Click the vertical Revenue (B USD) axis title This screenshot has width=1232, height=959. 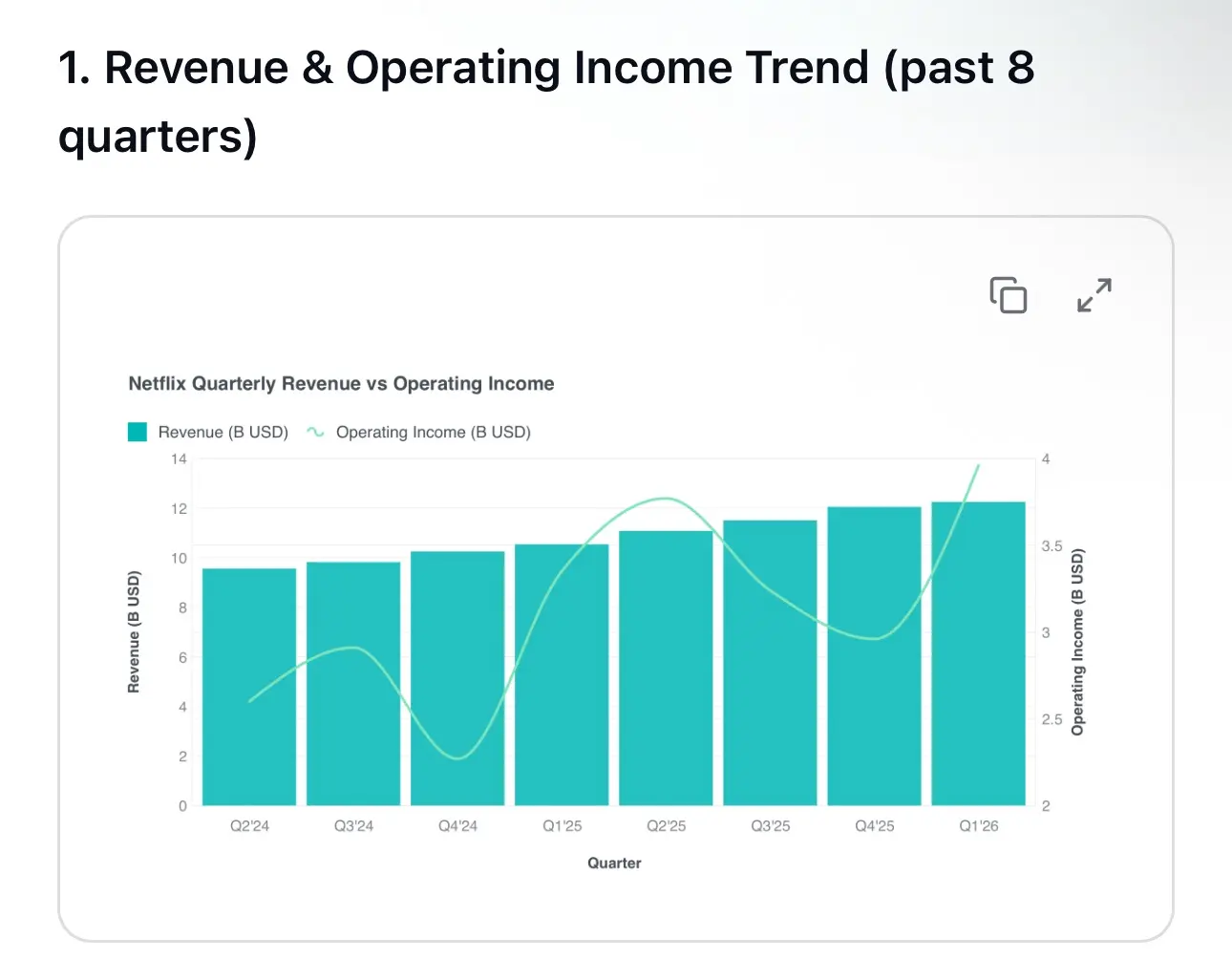[x=134, y=631]
